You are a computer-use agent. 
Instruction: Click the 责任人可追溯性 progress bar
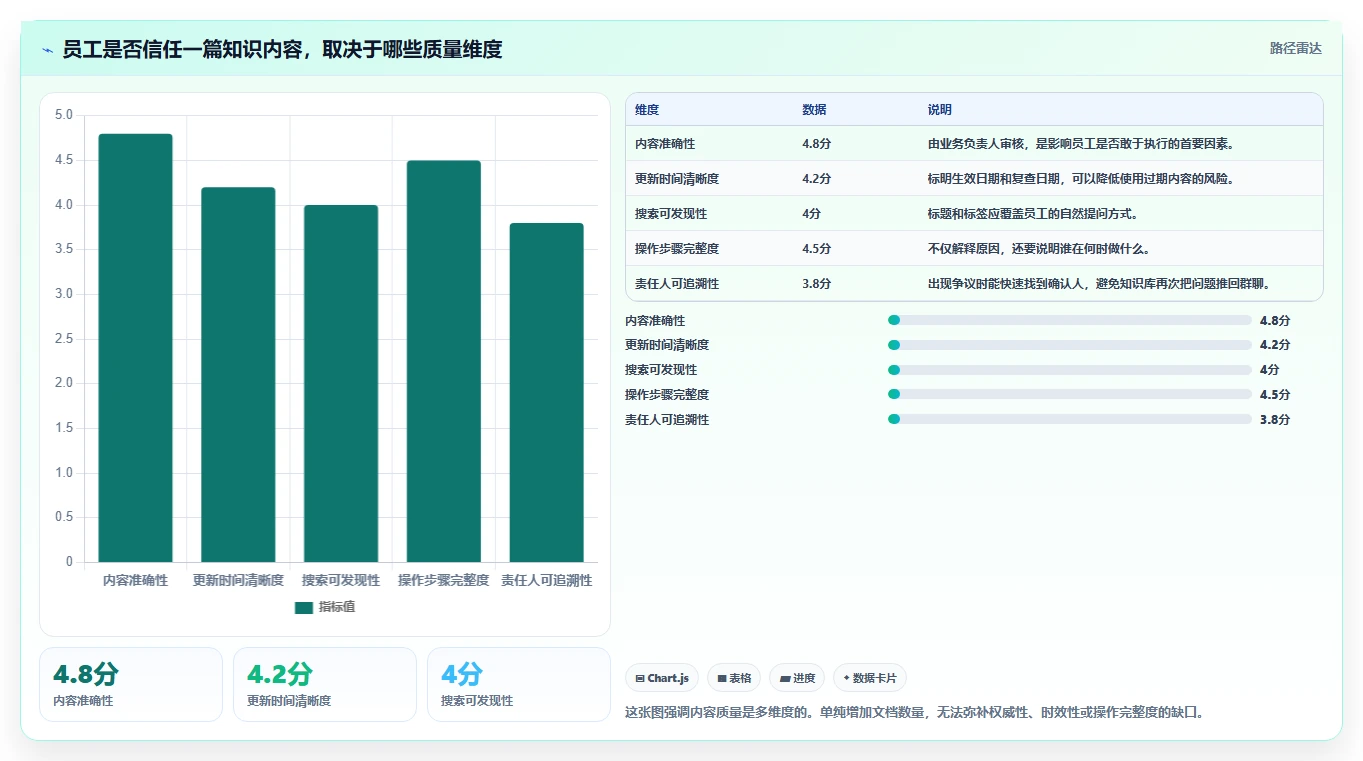point(1070,419)
